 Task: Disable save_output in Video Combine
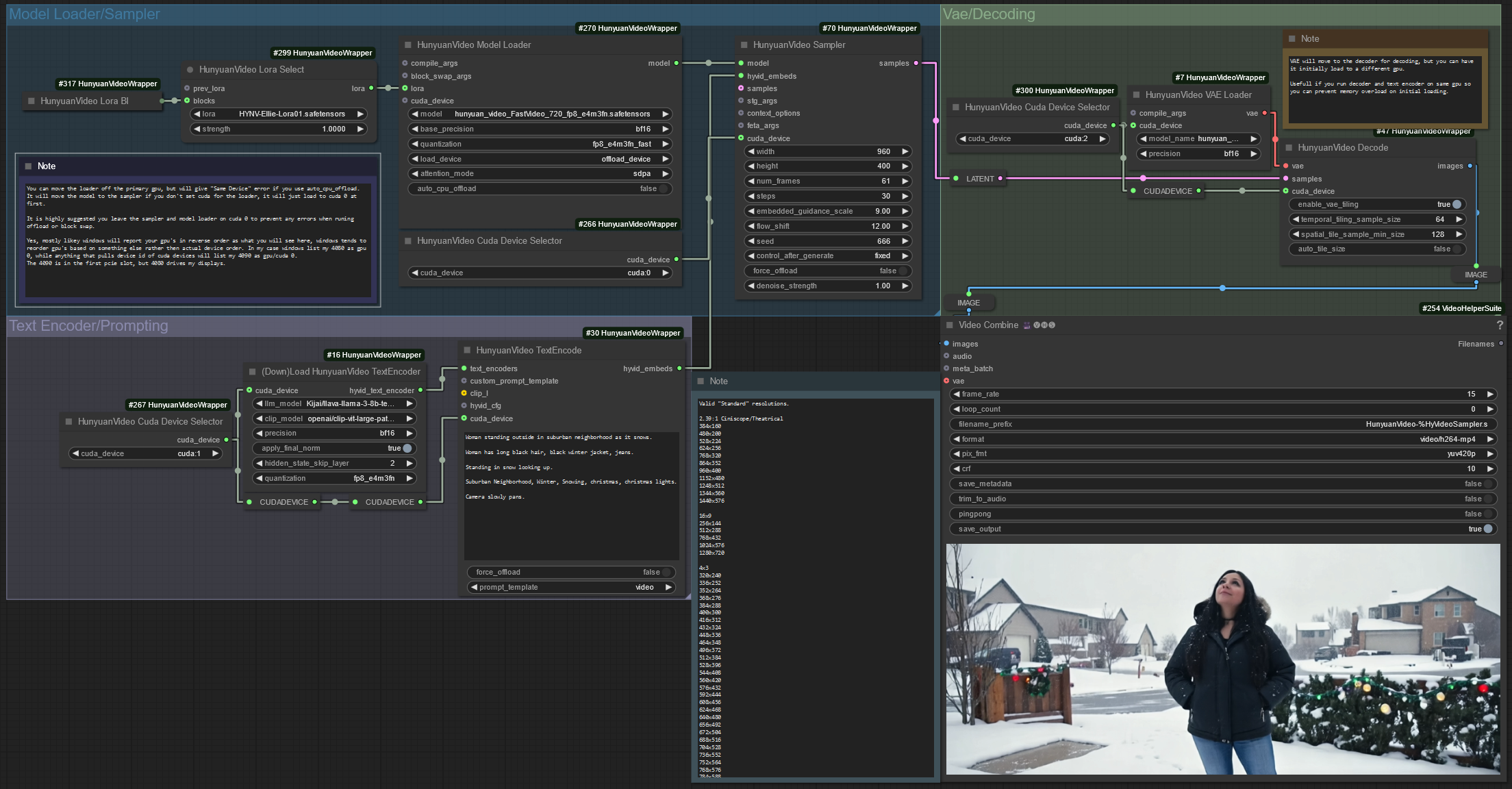(x=1488, y=529)
